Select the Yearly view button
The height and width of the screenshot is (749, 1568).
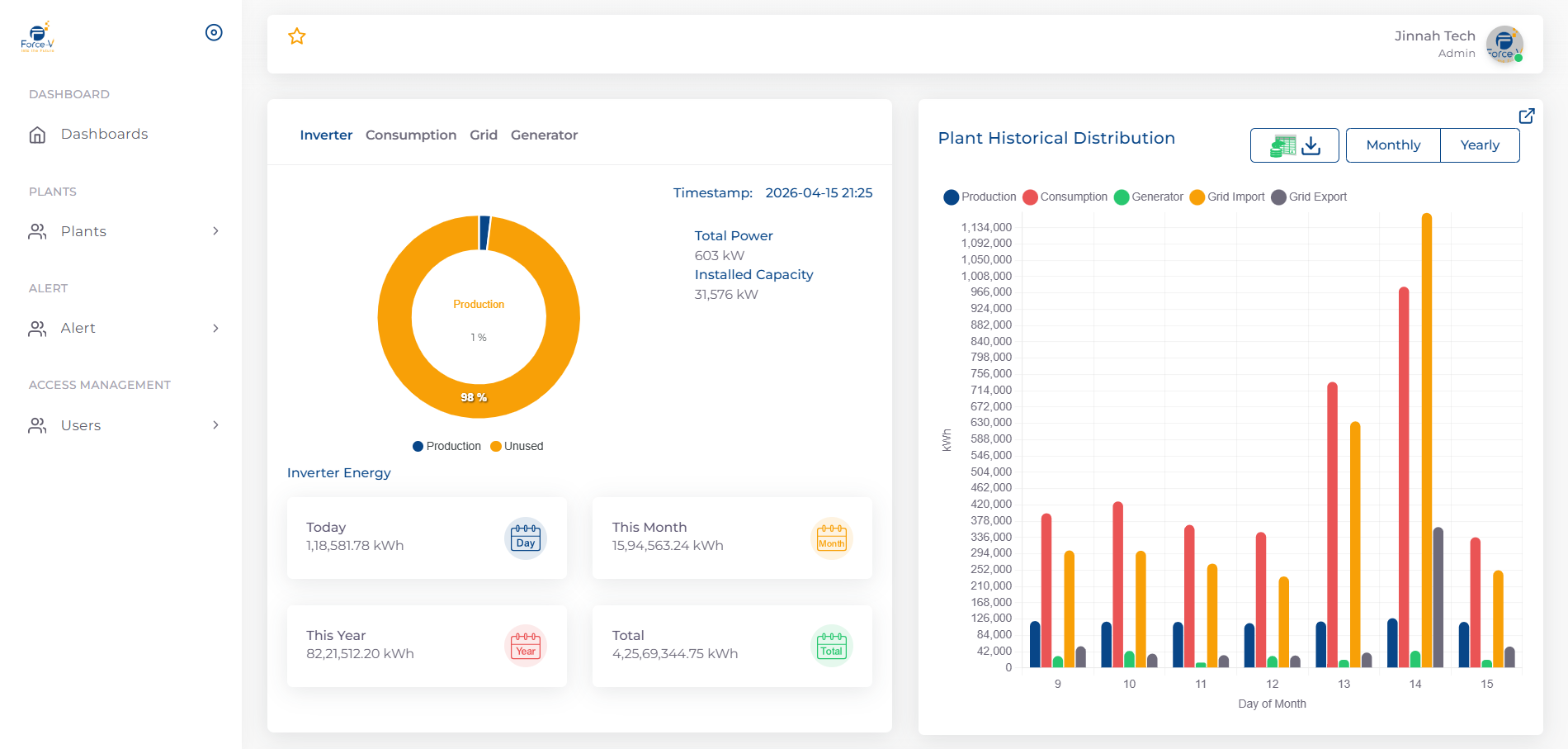pos(1480,145)
